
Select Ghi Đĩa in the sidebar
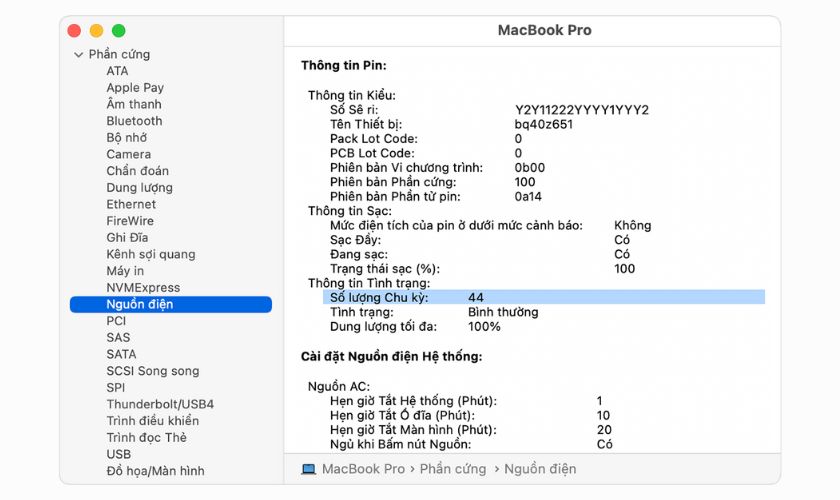128,237
